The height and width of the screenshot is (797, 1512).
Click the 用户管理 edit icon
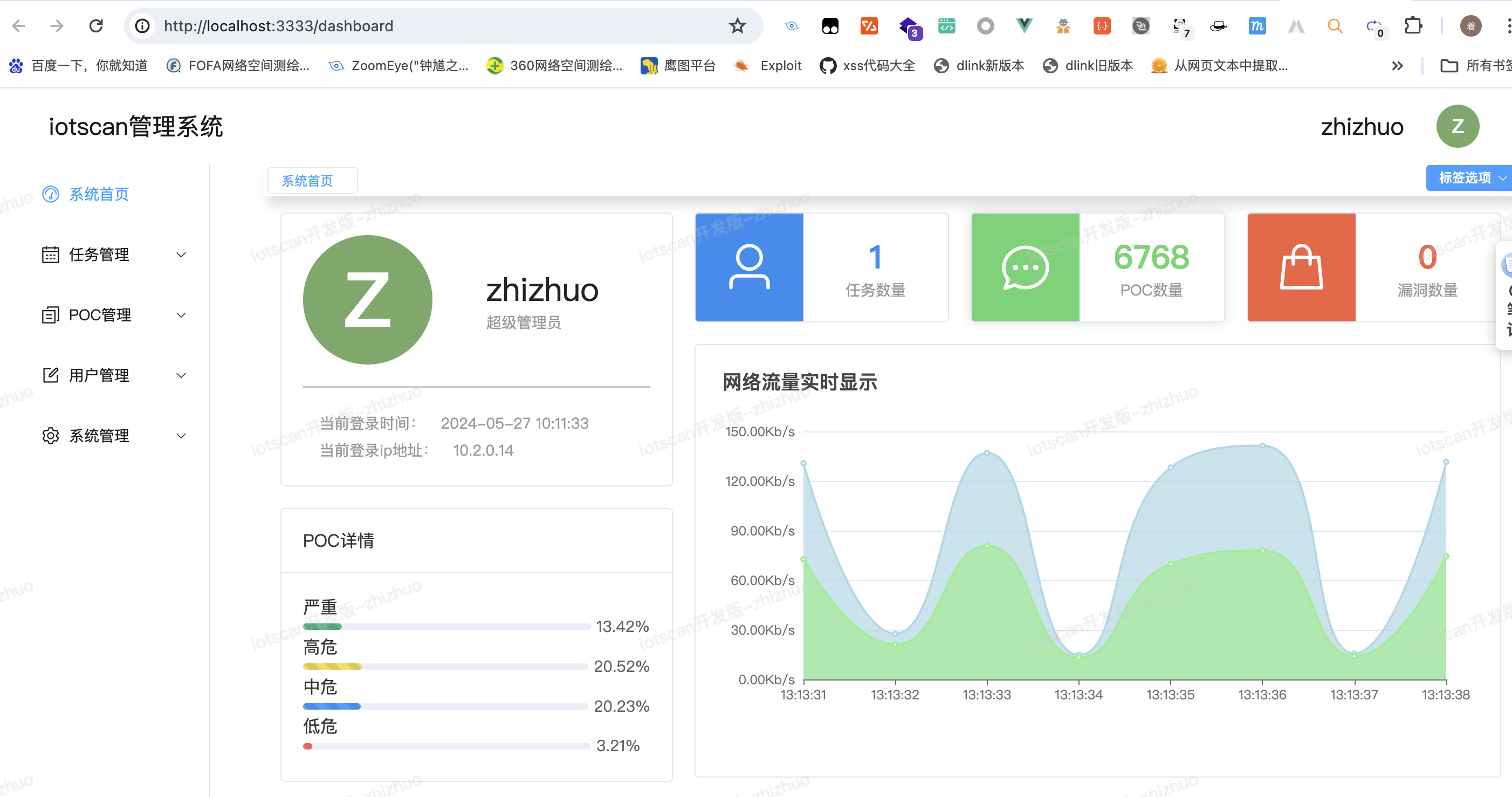(x=51, y=375)
